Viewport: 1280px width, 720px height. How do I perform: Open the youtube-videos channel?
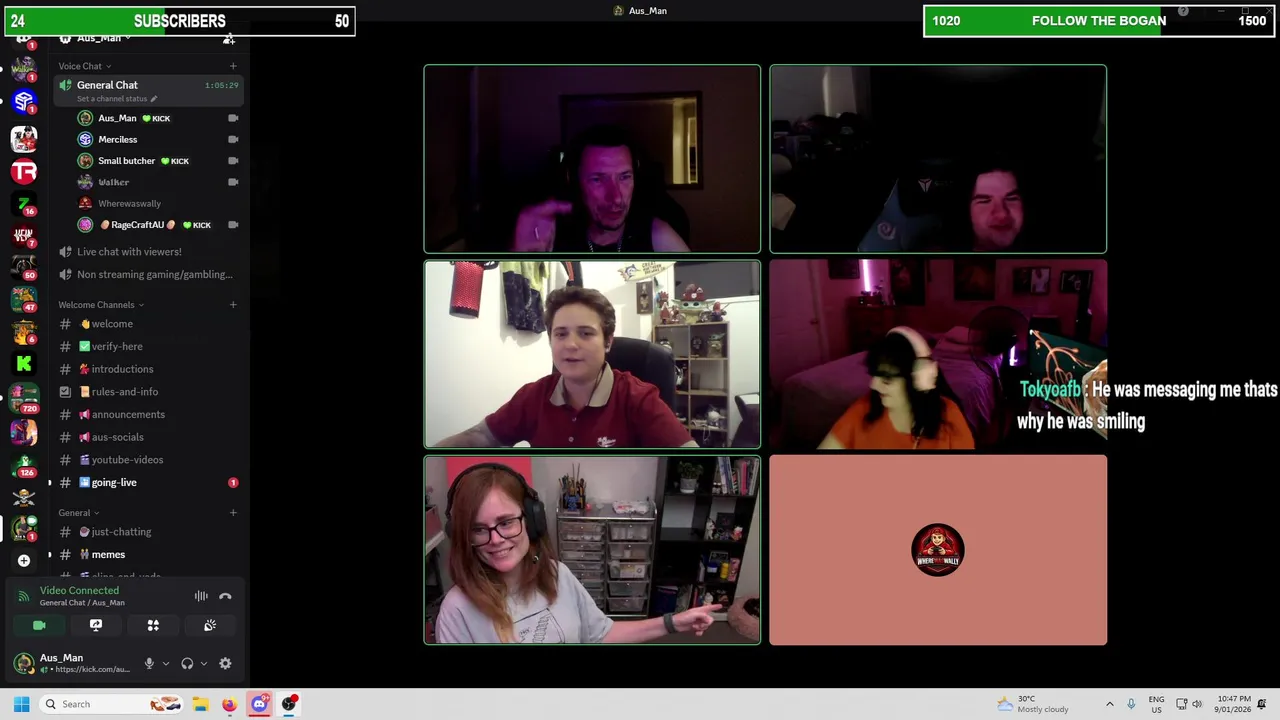coord(148,460)
